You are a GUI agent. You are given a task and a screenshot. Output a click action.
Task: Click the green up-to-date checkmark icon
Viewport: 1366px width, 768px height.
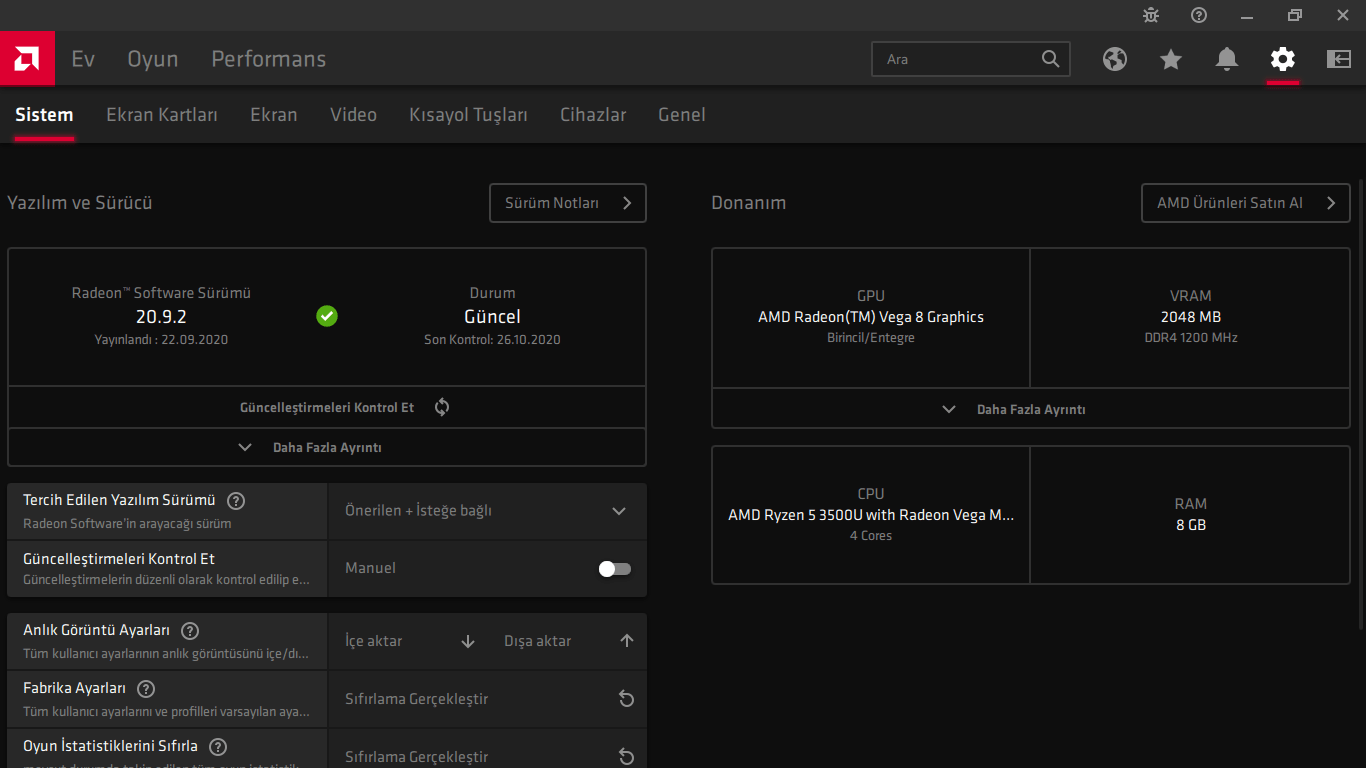327,316
